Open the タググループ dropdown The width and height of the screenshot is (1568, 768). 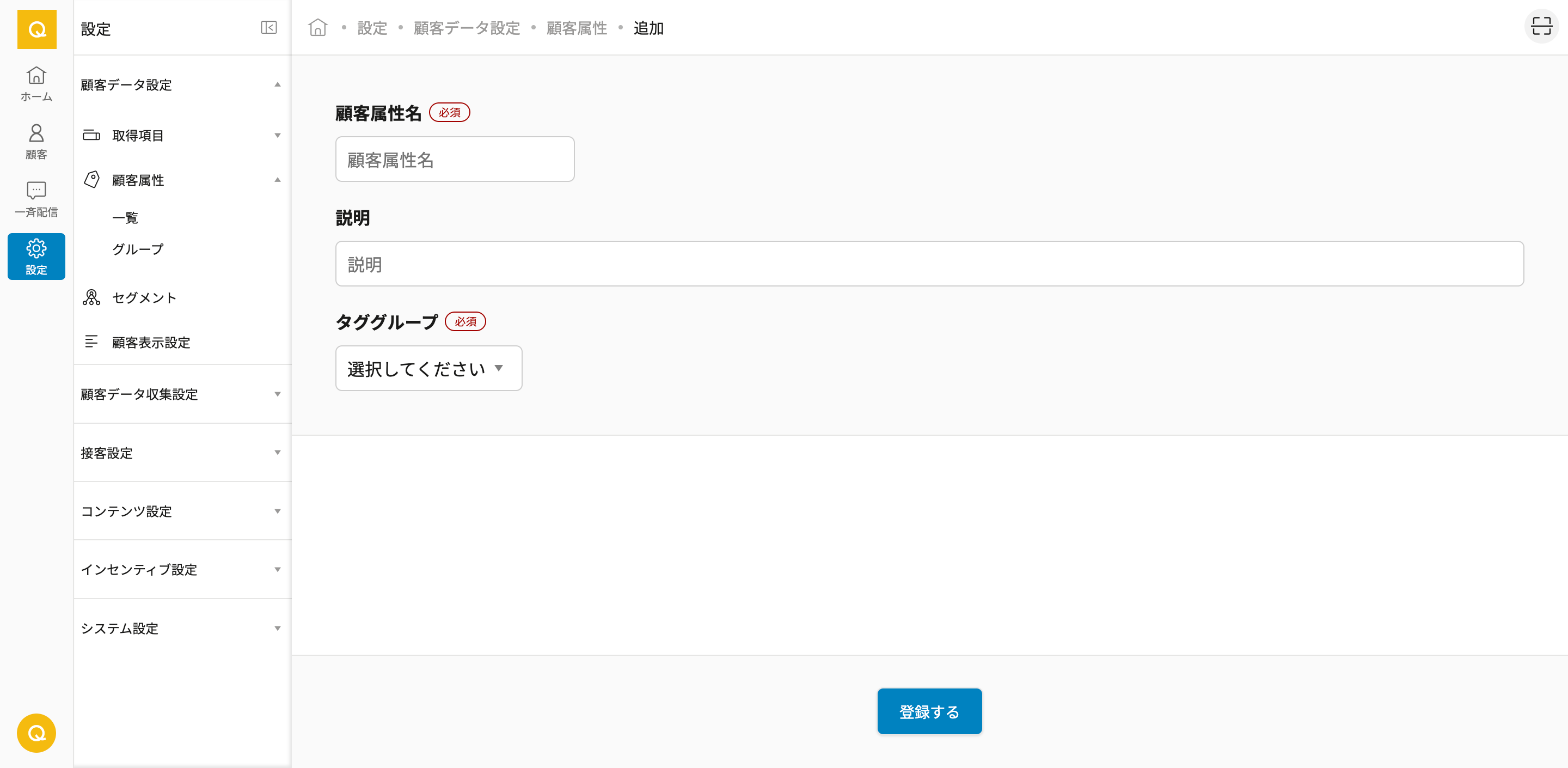[x=428, y=368]
